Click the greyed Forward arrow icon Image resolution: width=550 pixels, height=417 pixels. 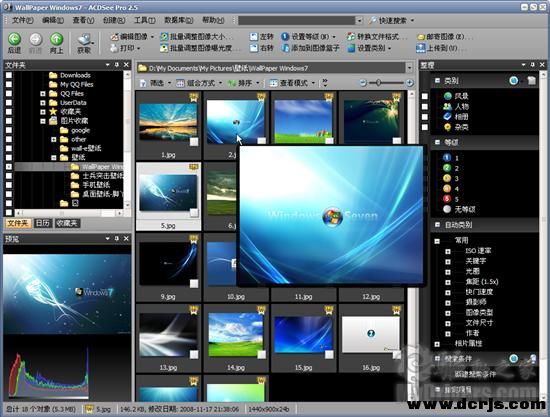pyautogui.click(x=35, y=39)
